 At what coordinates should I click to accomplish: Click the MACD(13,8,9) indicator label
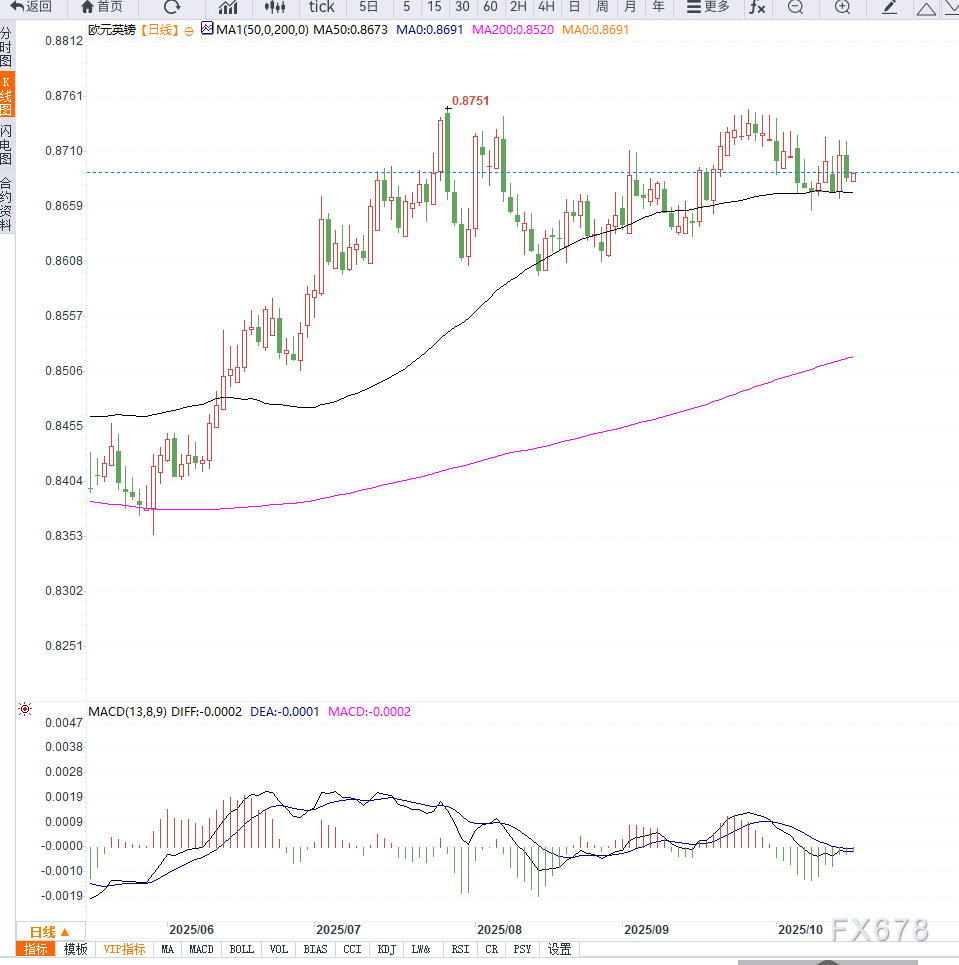click(127, 711)
